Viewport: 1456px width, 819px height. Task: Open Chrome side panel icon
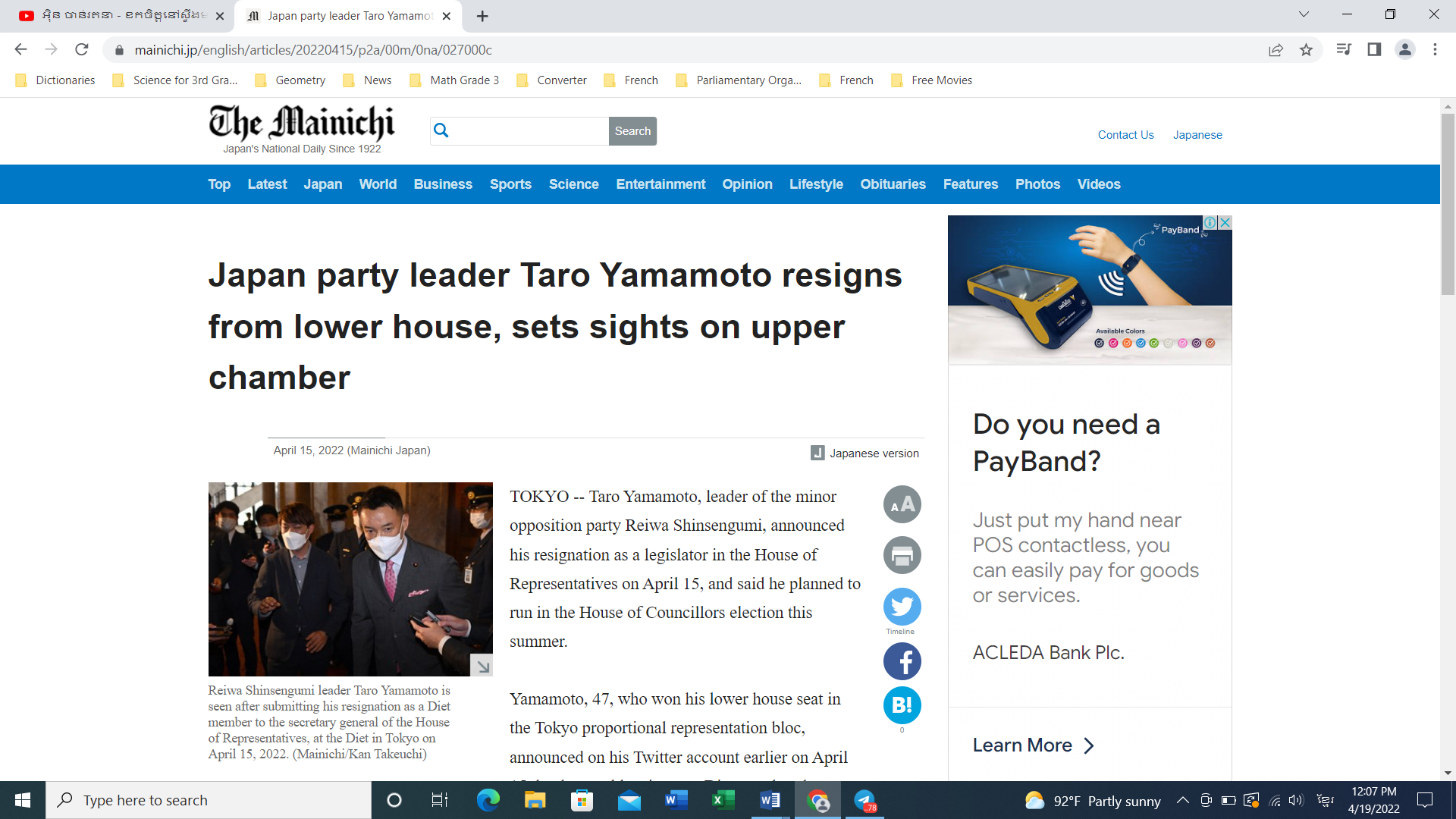(1374, 49)
